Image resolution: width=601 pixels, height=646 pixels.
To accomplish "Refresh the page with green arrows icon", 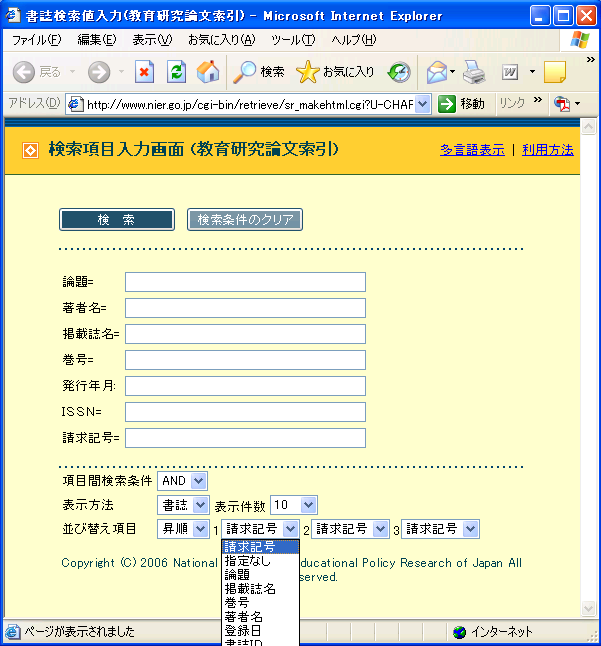I will (x=176, y=72).
